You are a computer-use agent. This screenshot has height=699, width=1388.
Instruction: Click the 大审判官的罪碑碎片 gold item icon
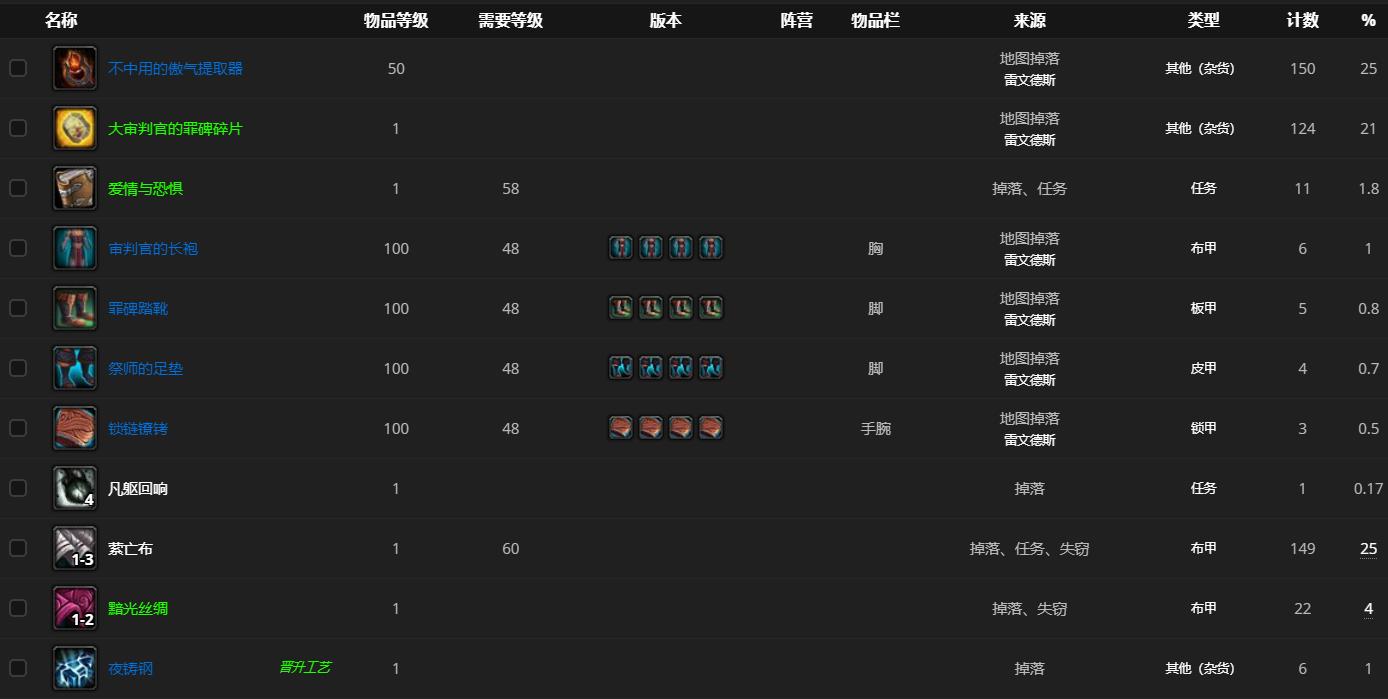(75, 128)
